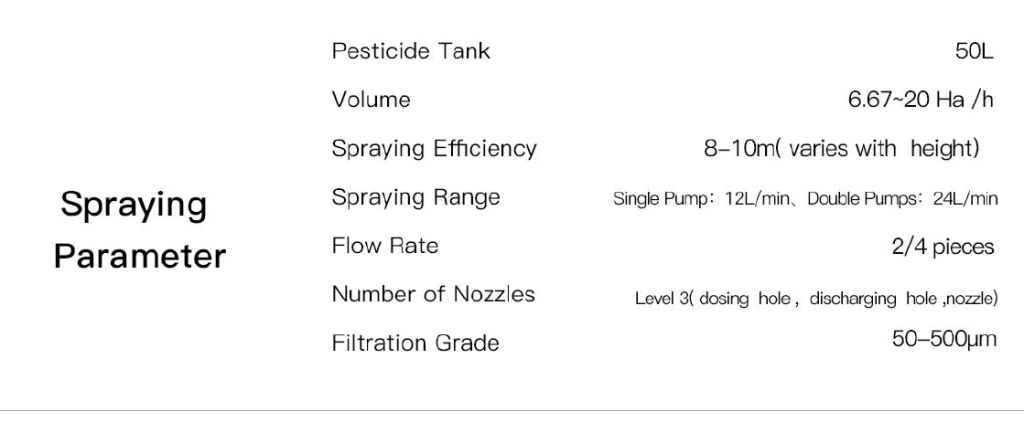Select the Pesticide Tank label
1024x422 pixels.
(x=411, y=51)
